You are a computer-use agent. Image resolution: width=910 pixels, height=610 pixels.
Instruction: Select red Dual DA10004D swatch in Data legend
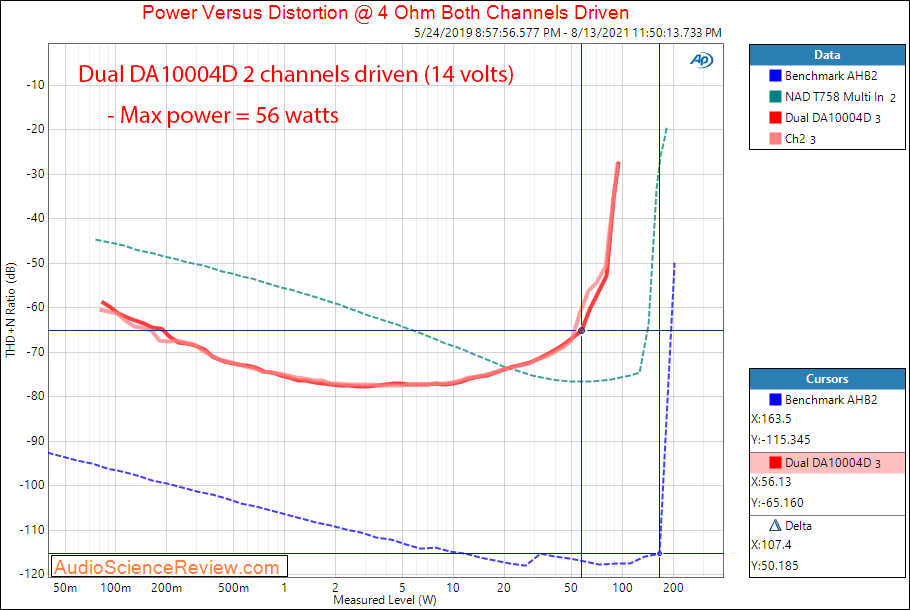tap(775, 118)
